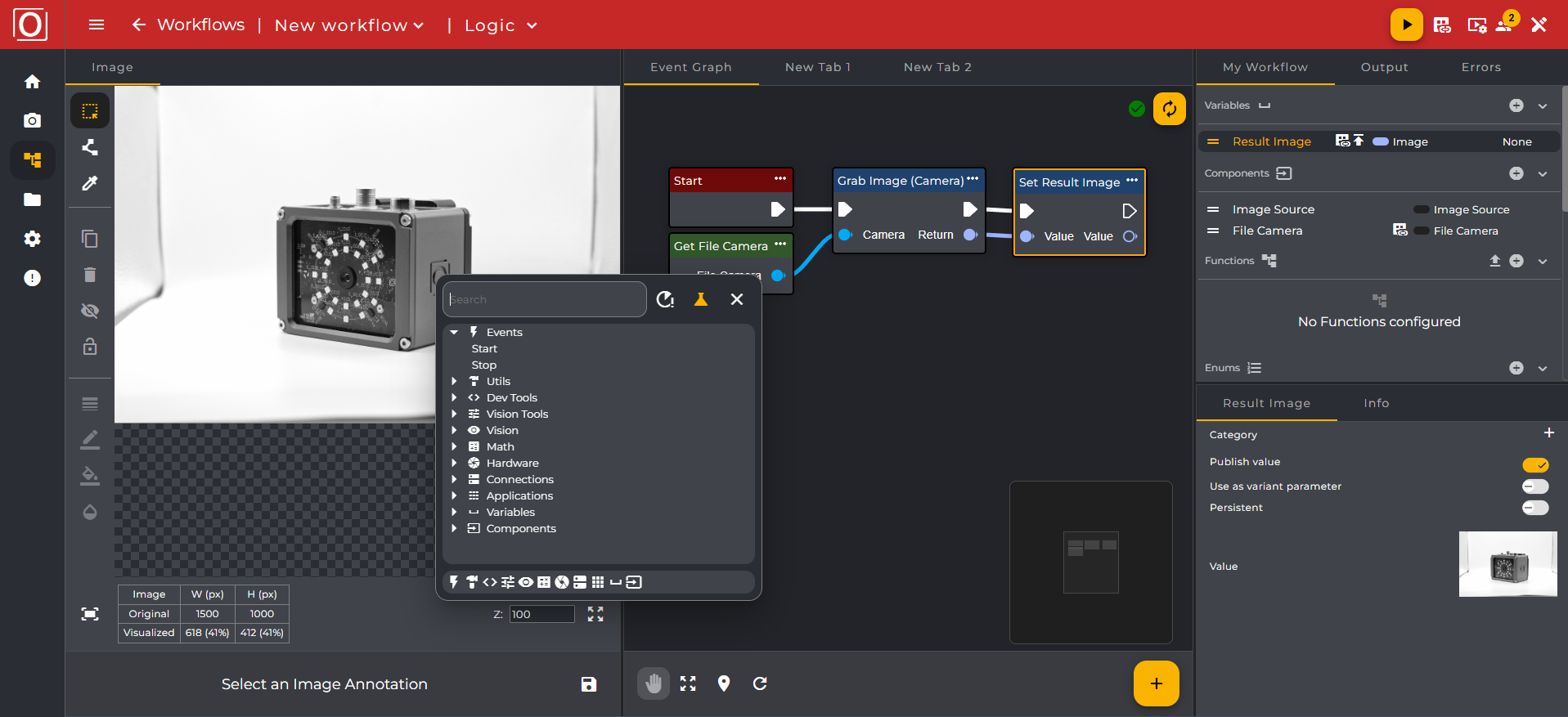Close the node search popup
Image resolution: width=1568 pixels, height=717 pixels.
[x=737, y=299]
